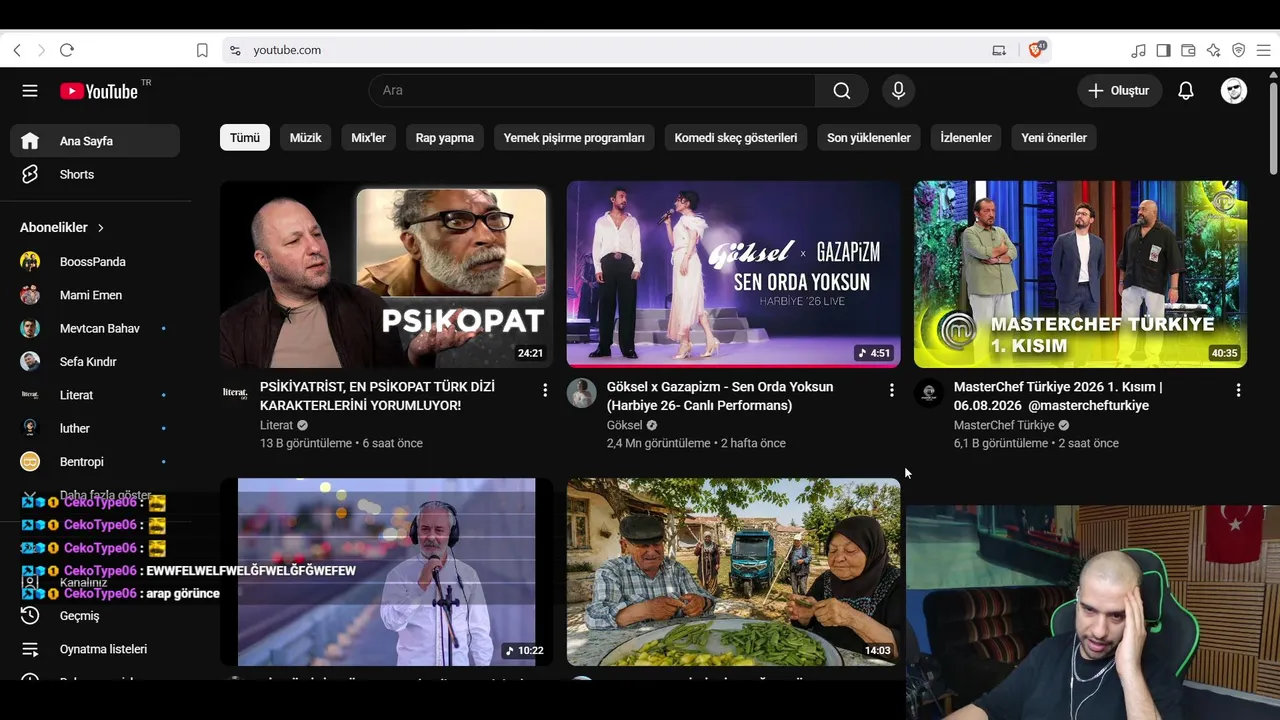Viewport: 1280px width, 720px height.
Task: Open the Mami Emen subscription channel
Action: tap(95, 295)
